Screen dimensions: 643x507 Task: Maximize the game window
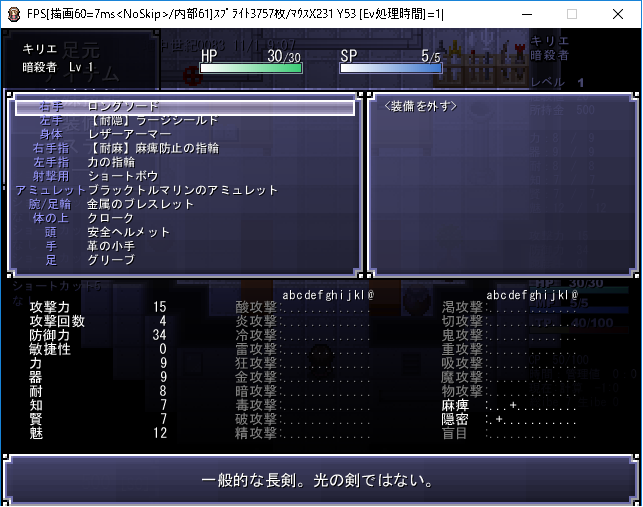(572, 14)
